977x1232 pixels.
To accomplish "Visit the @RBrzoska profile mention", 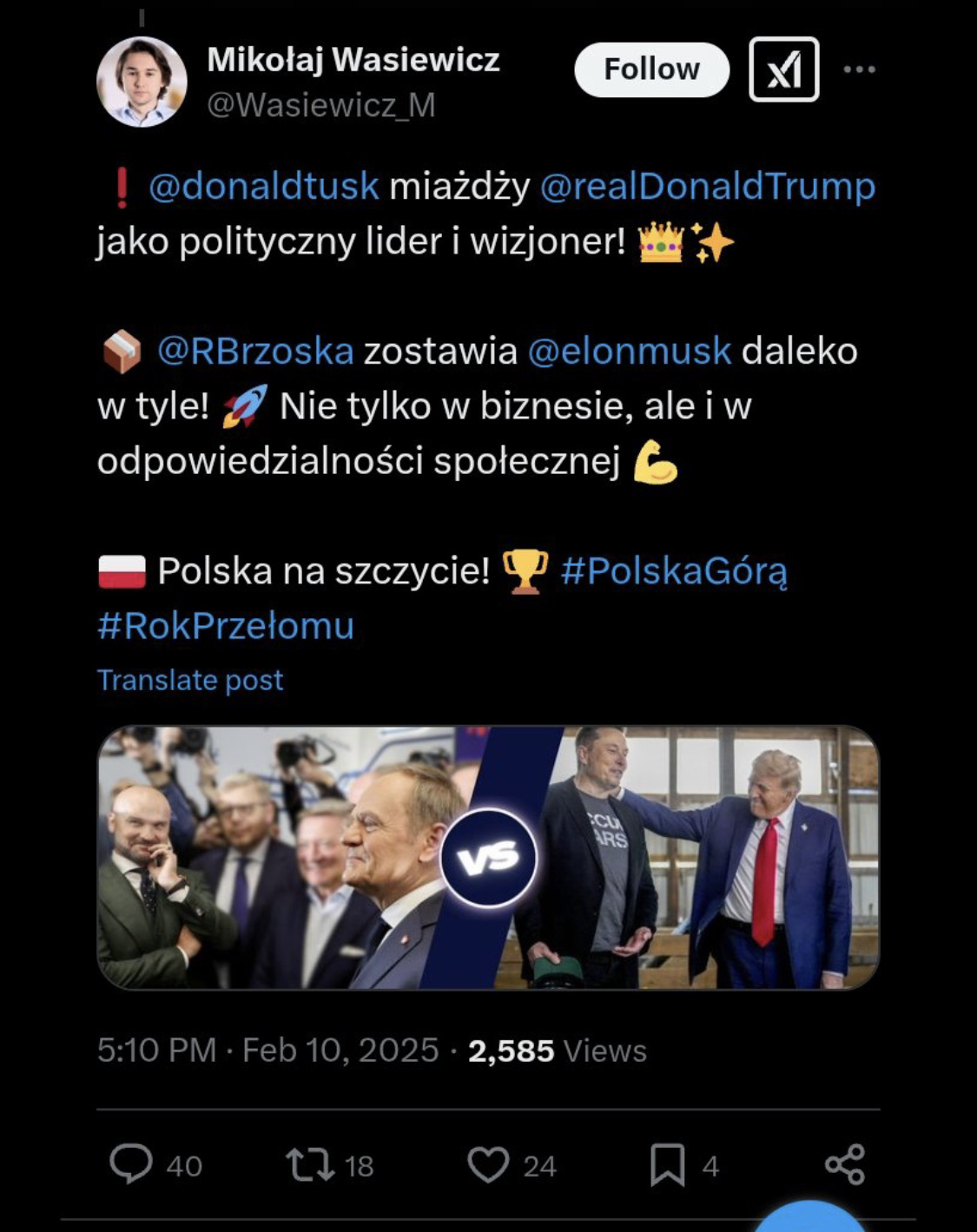I will [x=255, y=351].
